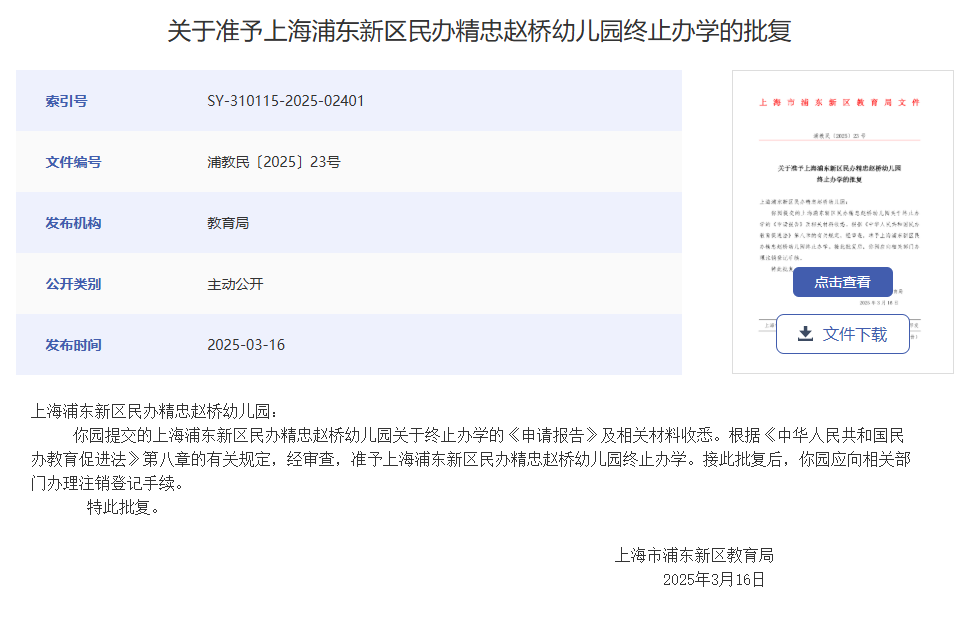The height and width of the screenshot is (617, 972).
Task: Click the red header in document preview
Action: [x=840, y=103]
